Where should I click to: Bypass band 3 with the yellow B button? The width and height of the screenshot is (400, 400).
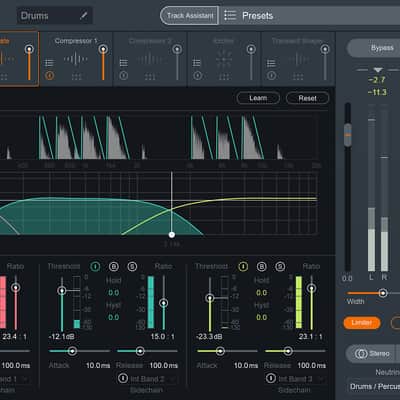(262, 266)
